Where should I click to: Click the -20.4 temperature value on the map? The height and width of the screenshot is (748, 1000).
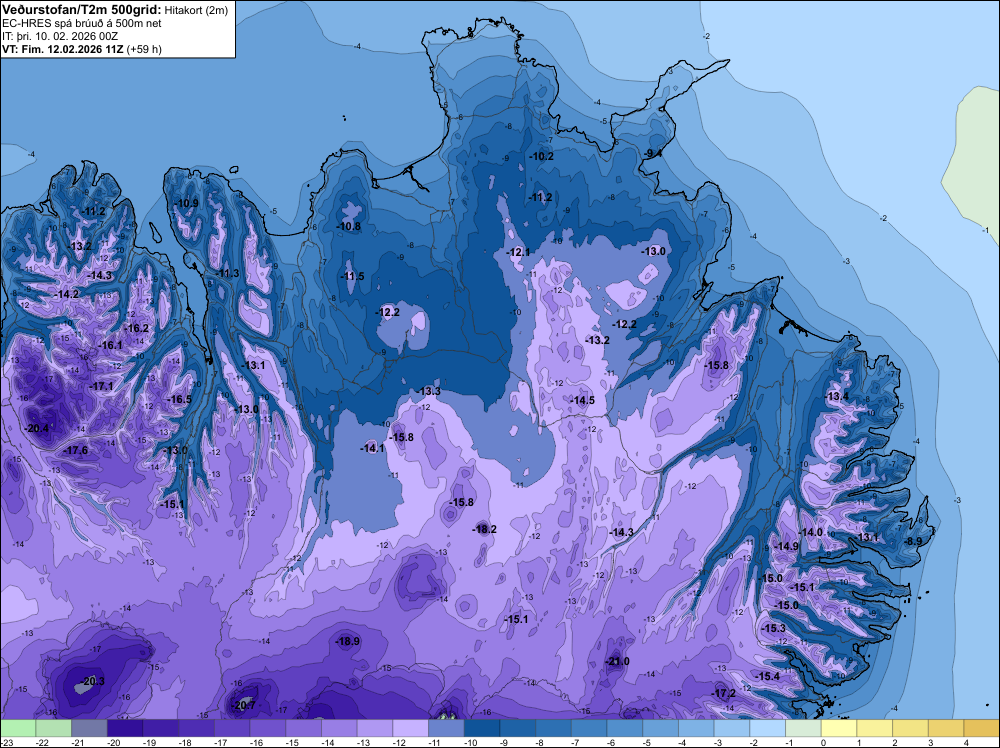(x=37, y=429)
